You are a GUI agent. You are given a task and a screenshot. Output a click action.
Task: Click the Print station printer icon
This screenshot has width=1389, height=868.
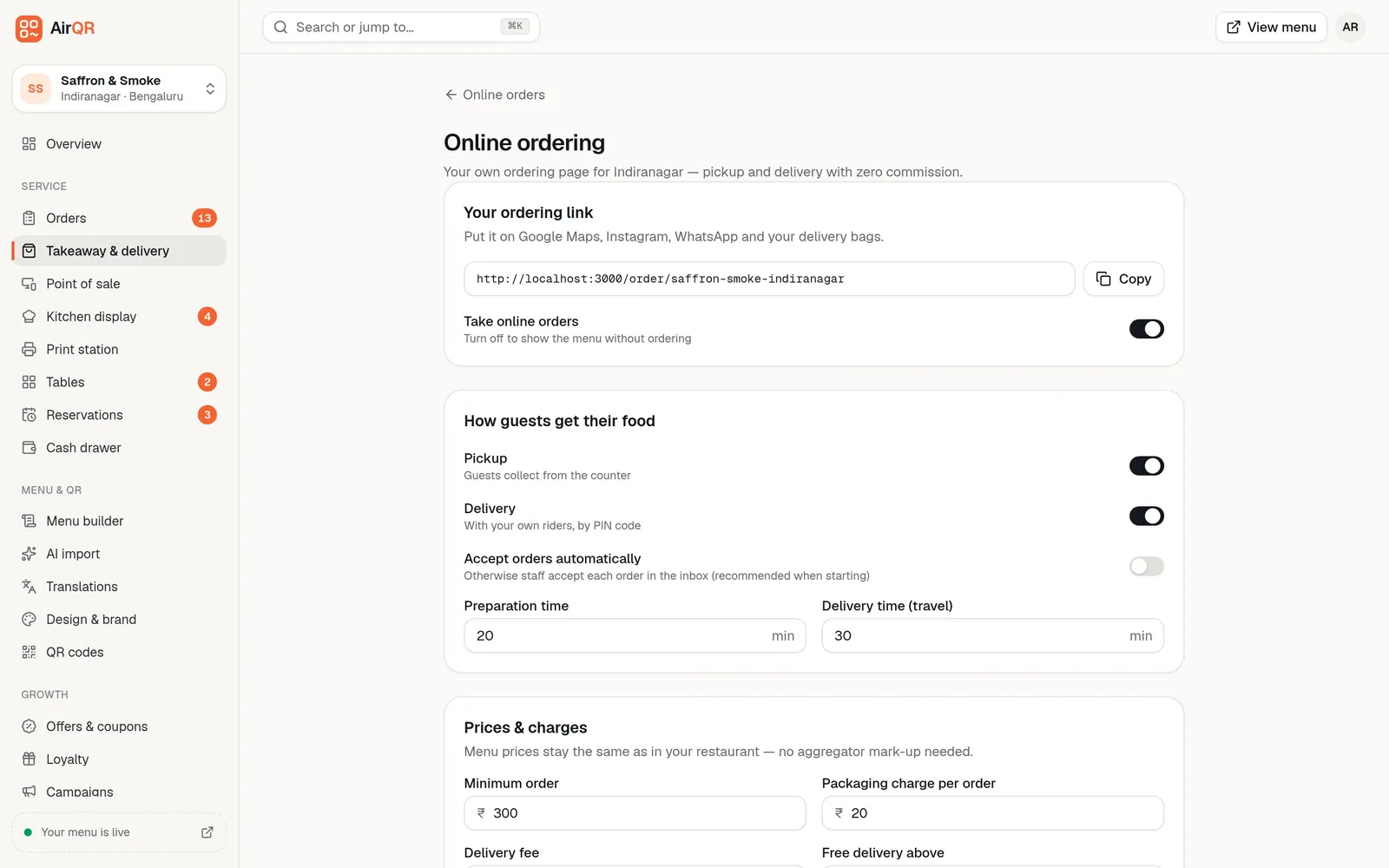[29, 350]
